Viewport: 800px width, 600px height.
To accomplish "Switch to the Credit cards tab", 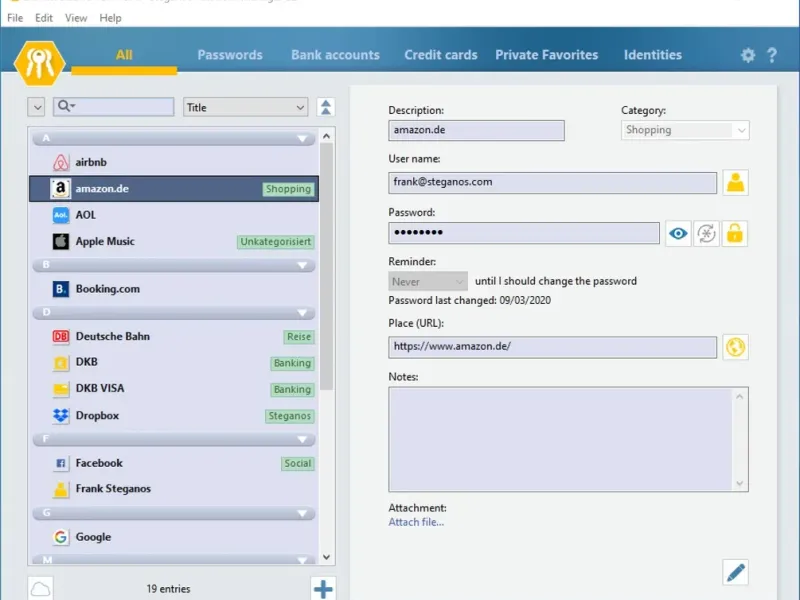I will (x=441, y=55).
